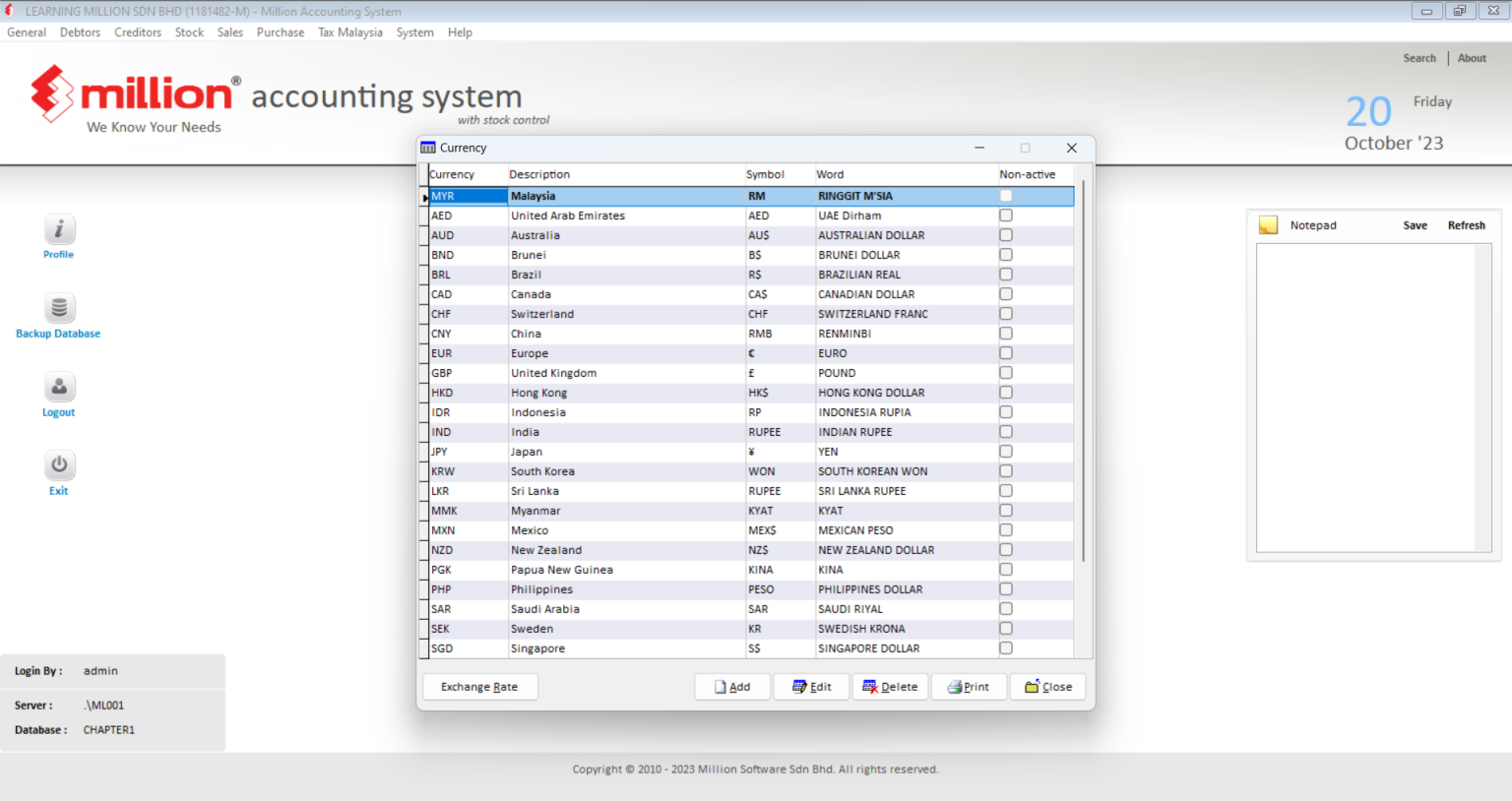Click the Backup Database icon

click(59, 308)
